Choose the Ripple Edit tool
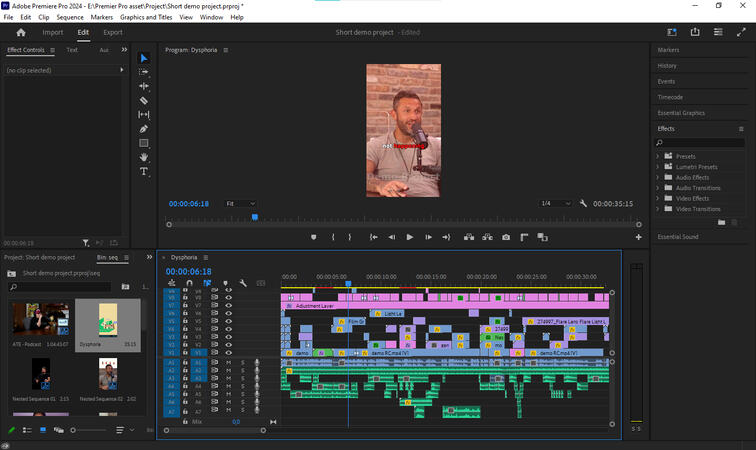Image resolution: width=756 pixels, height=450 pixels. pos(144,86)
